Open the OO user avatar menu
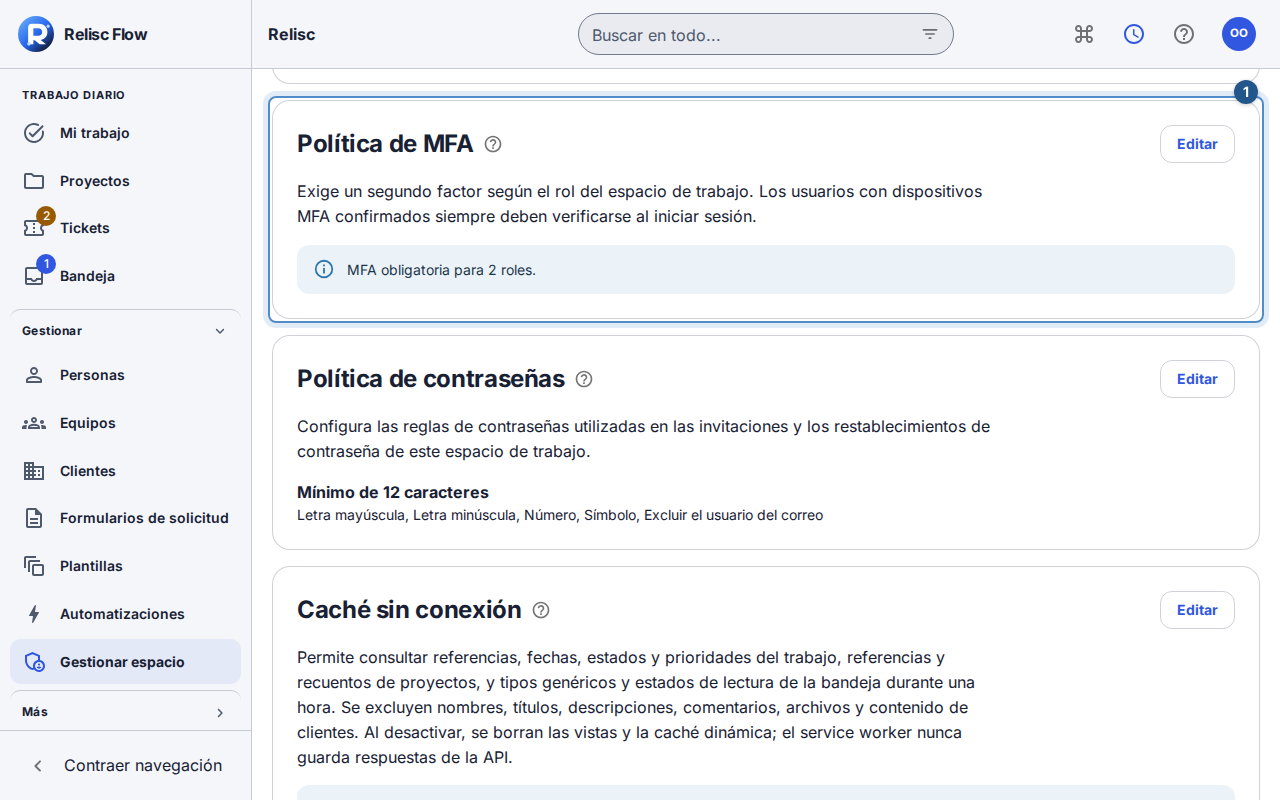The image size is (1280, 800). pos(1239,34)
